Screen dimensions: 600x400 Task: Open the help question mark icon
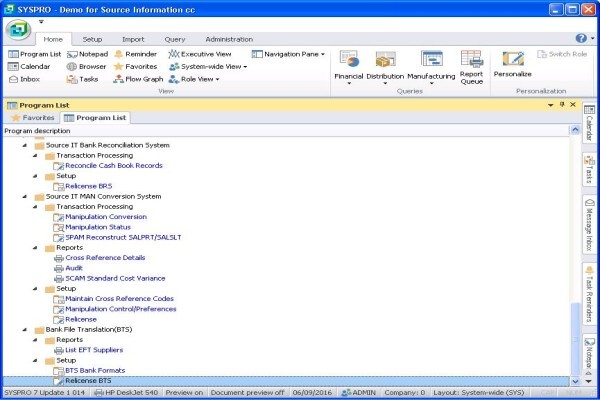tap(581, 38)
